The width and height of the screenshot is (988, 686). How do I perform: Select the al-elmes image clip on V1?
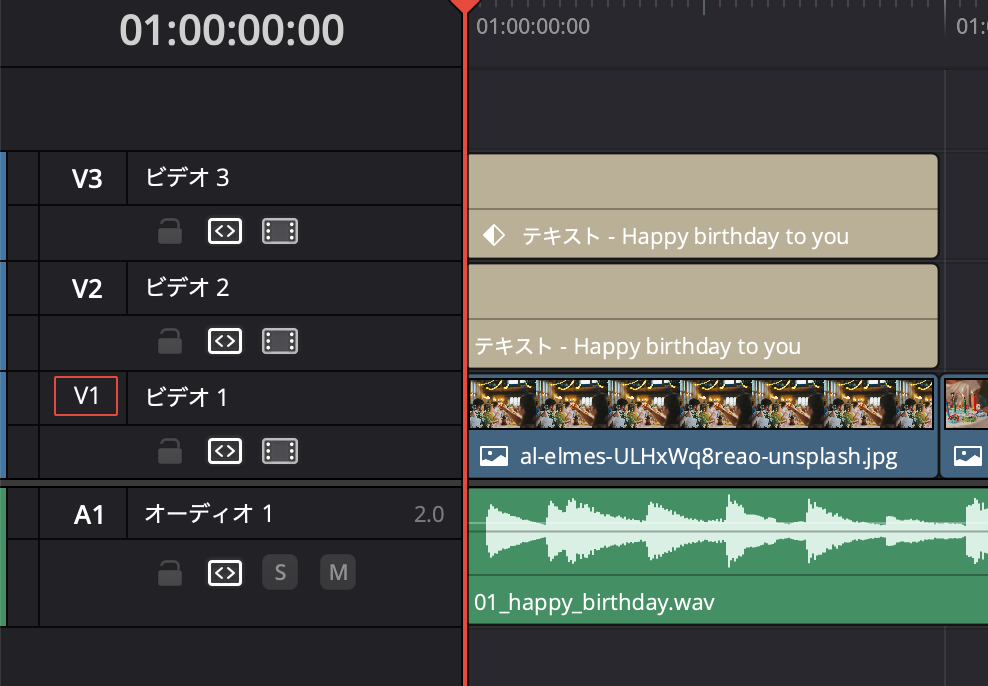pos(700,420)
